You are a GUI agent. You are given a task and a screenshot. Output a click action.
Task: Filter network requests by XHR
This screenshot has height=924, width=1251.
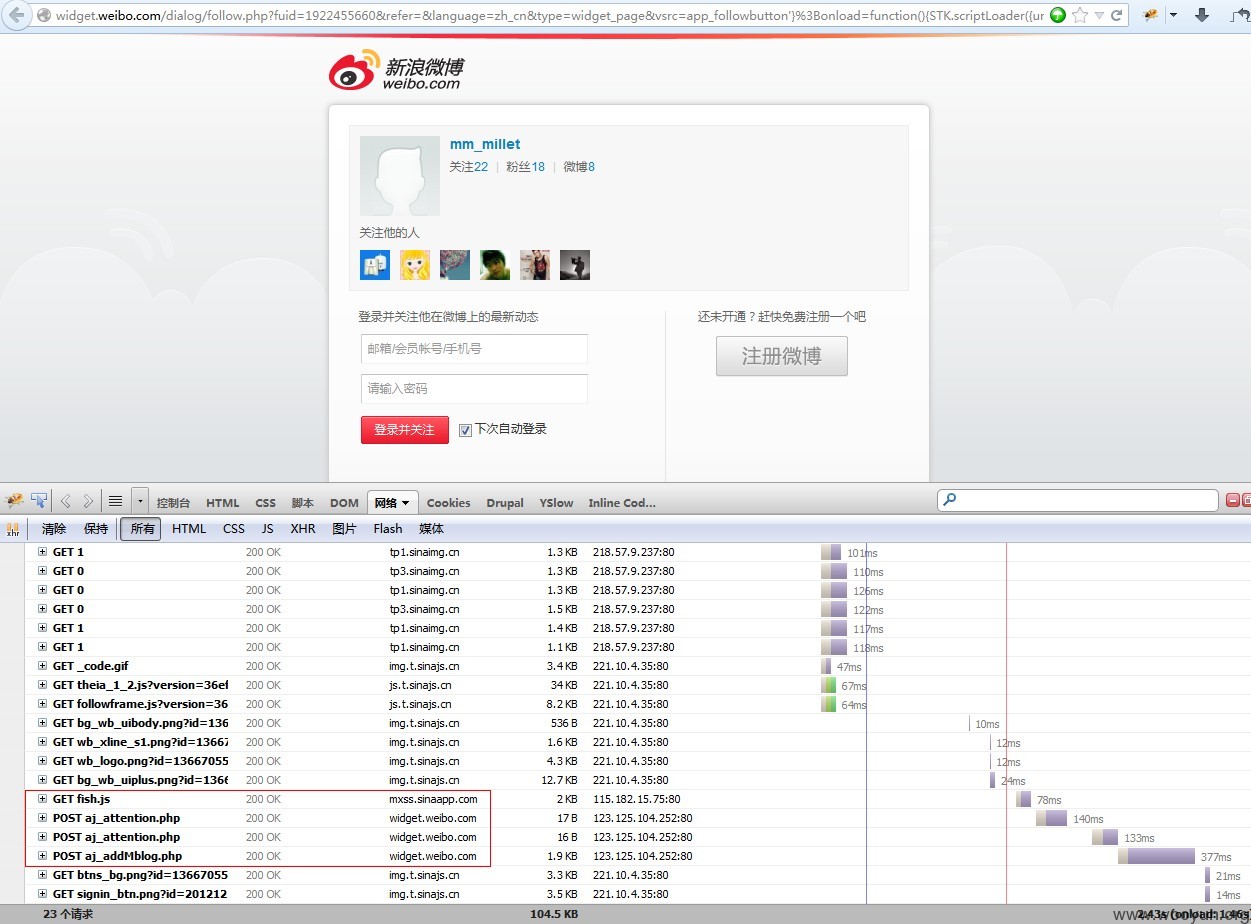pyautogui.click(x=303, y=529)
